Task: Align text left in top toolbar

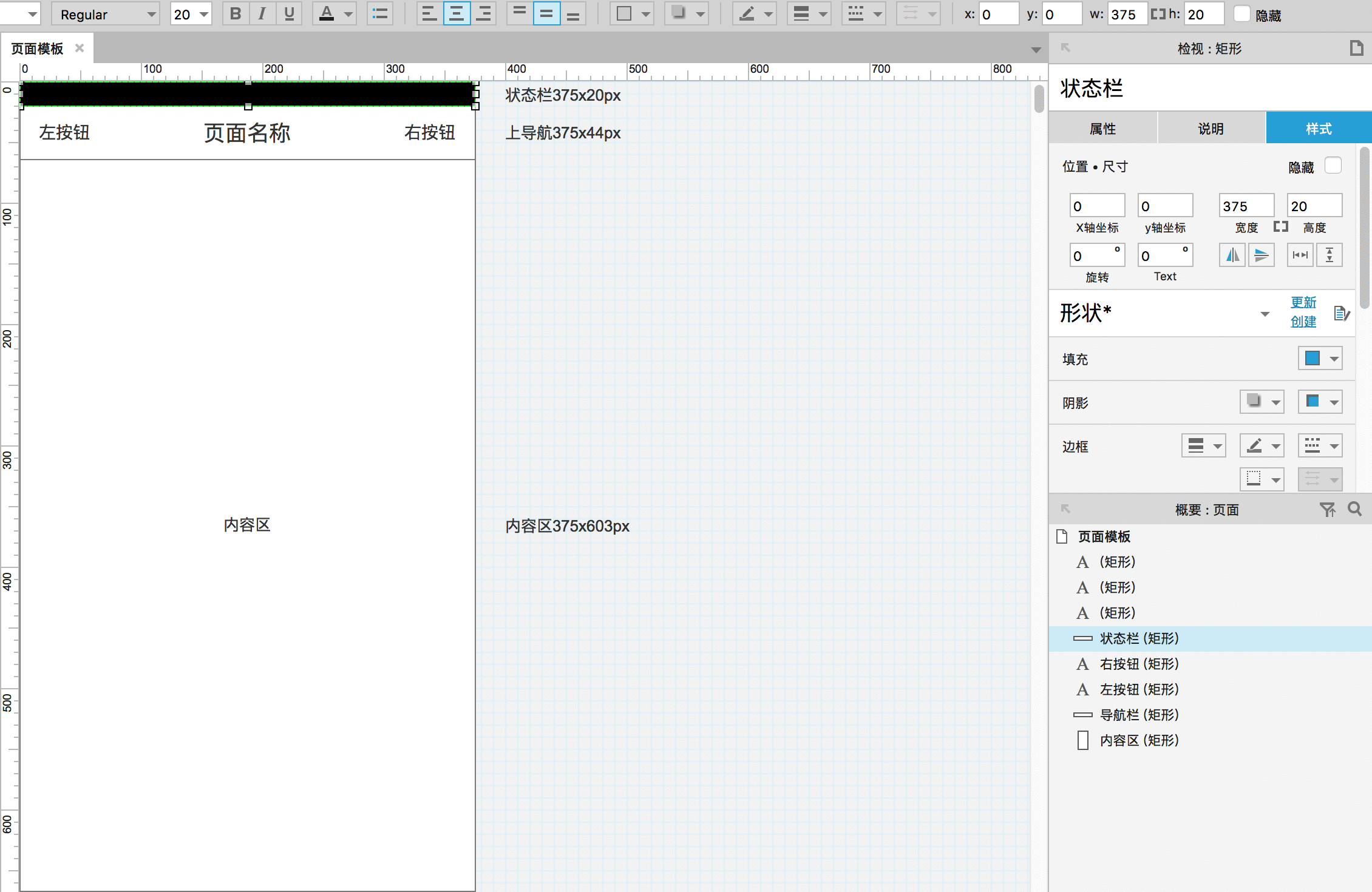Action: (430, 14)
